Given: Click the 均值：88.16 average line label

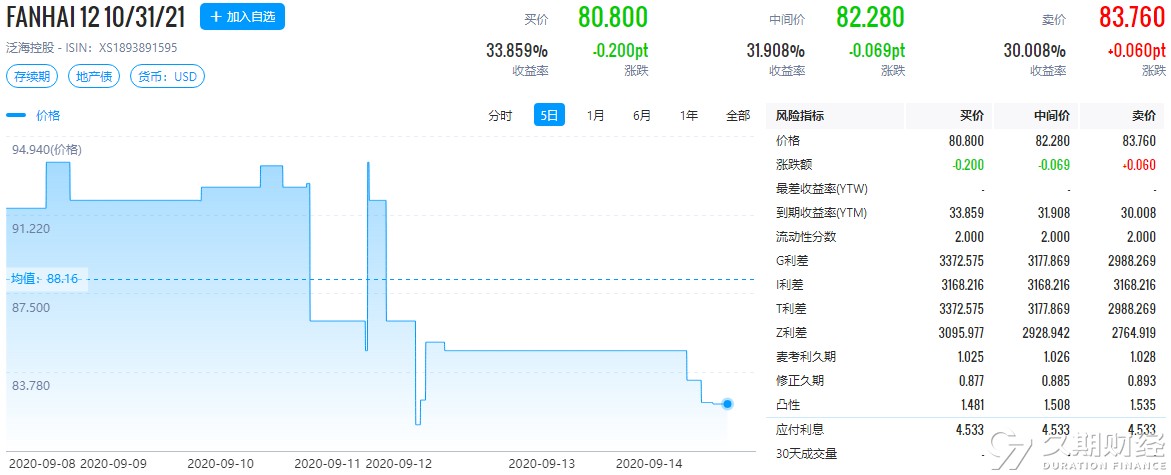Looking at the screenshot, I should pos(46,279).
